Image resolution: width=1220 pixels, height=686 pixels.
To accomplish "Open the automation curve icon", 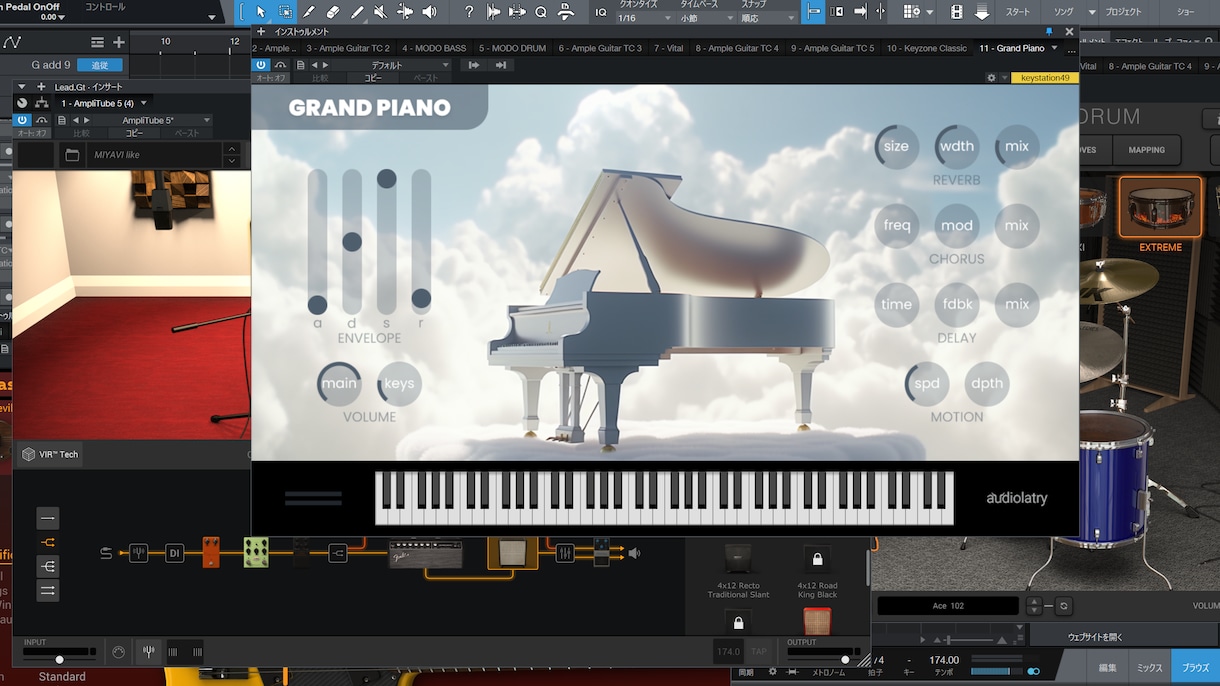I will click(12, 42).
